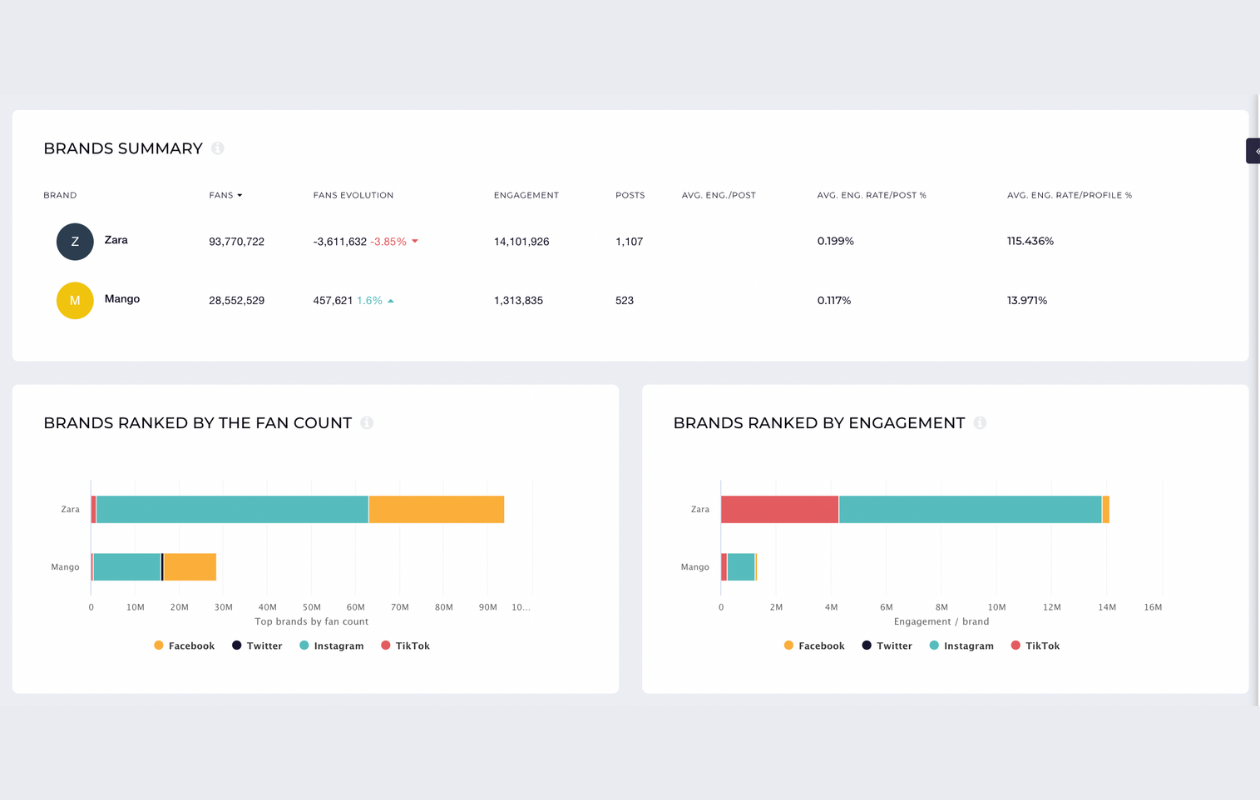Open the Zara brand name in the summary table
The width and height of the screenshot is (1260, 800).
coord(116,240)
